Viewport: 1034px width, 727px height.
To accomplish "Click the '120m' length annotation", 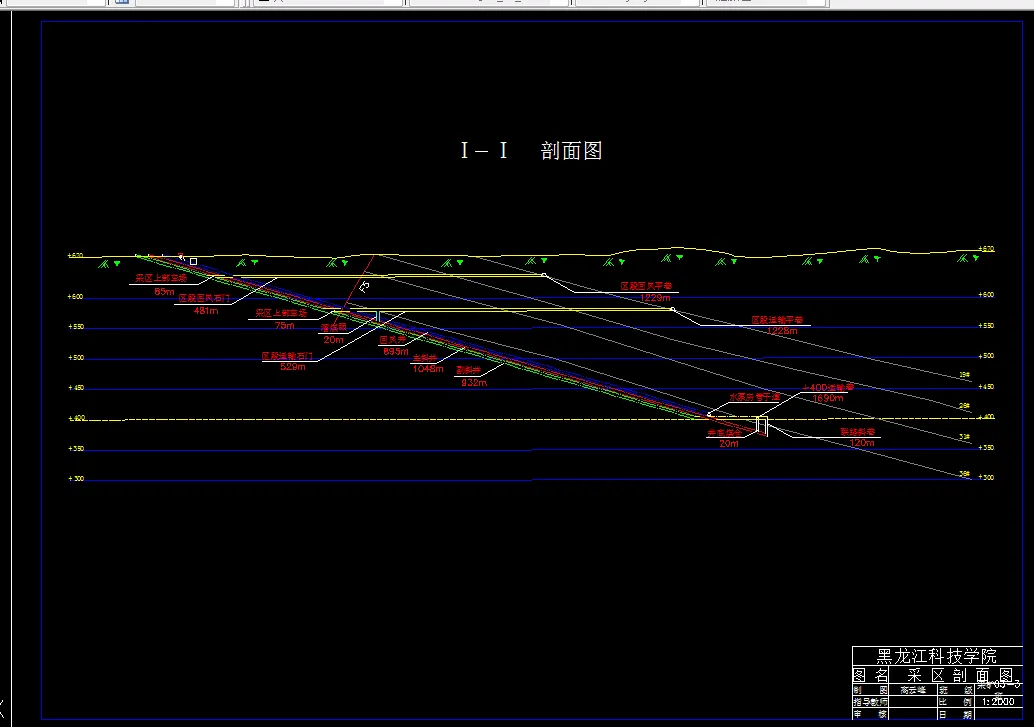I will point(862,443).
